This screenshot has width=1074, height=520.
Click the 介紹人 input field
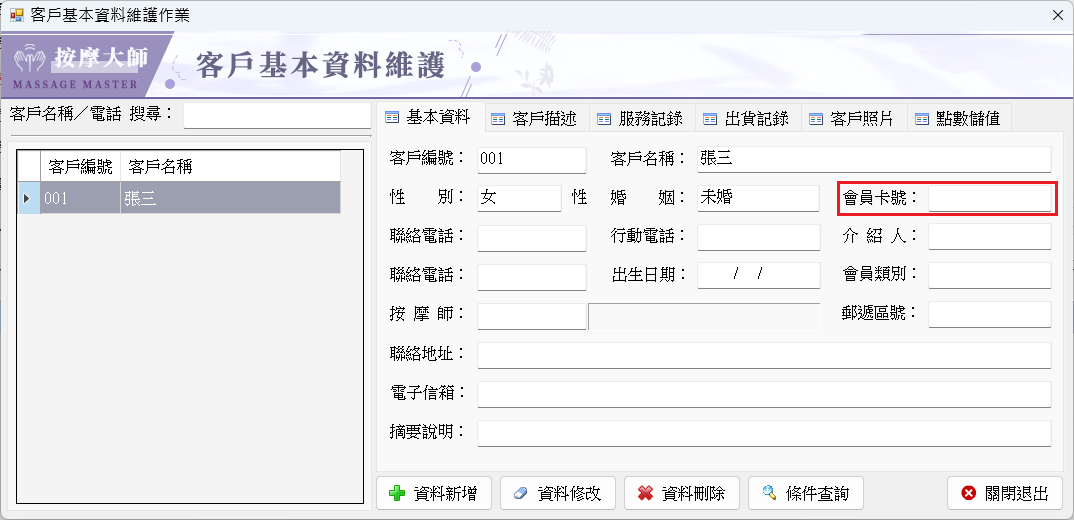(989, 237)
